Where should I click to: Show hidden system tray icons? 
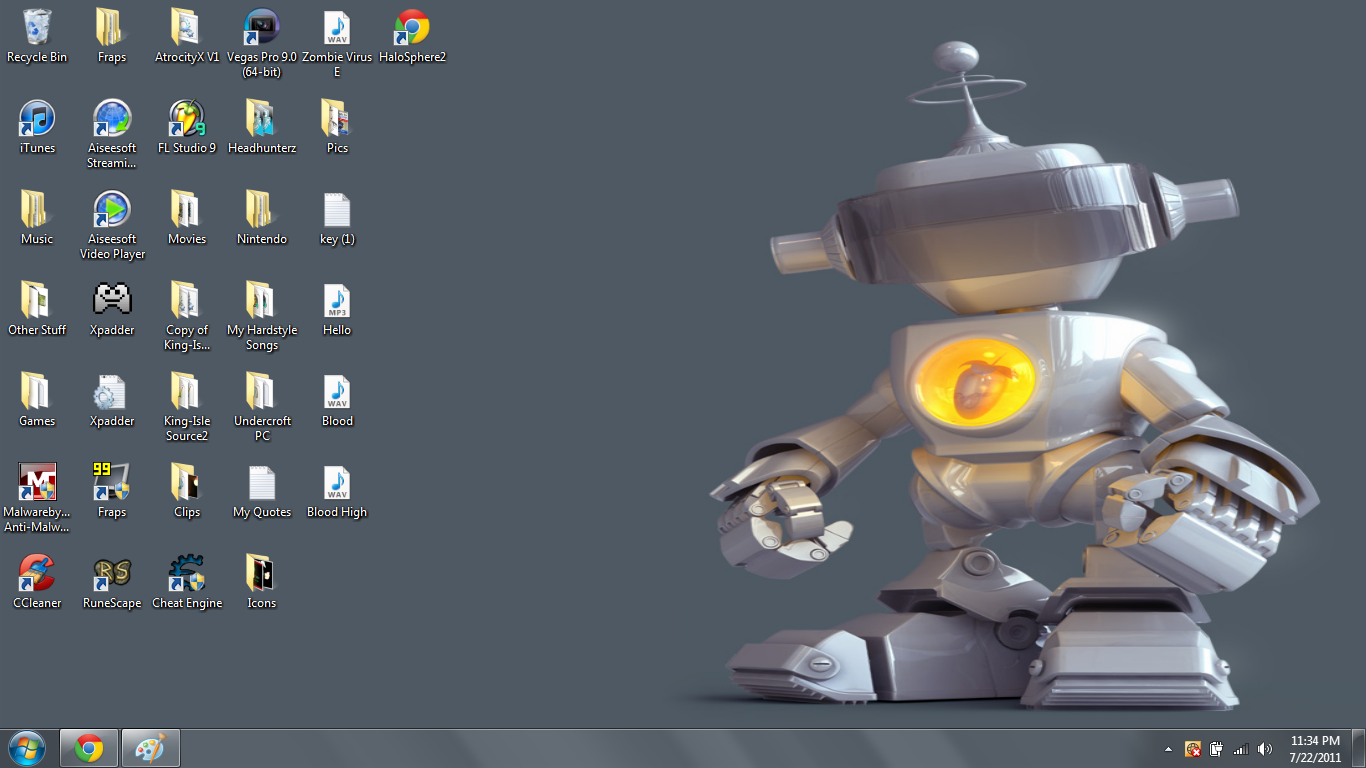point(1169,749)
